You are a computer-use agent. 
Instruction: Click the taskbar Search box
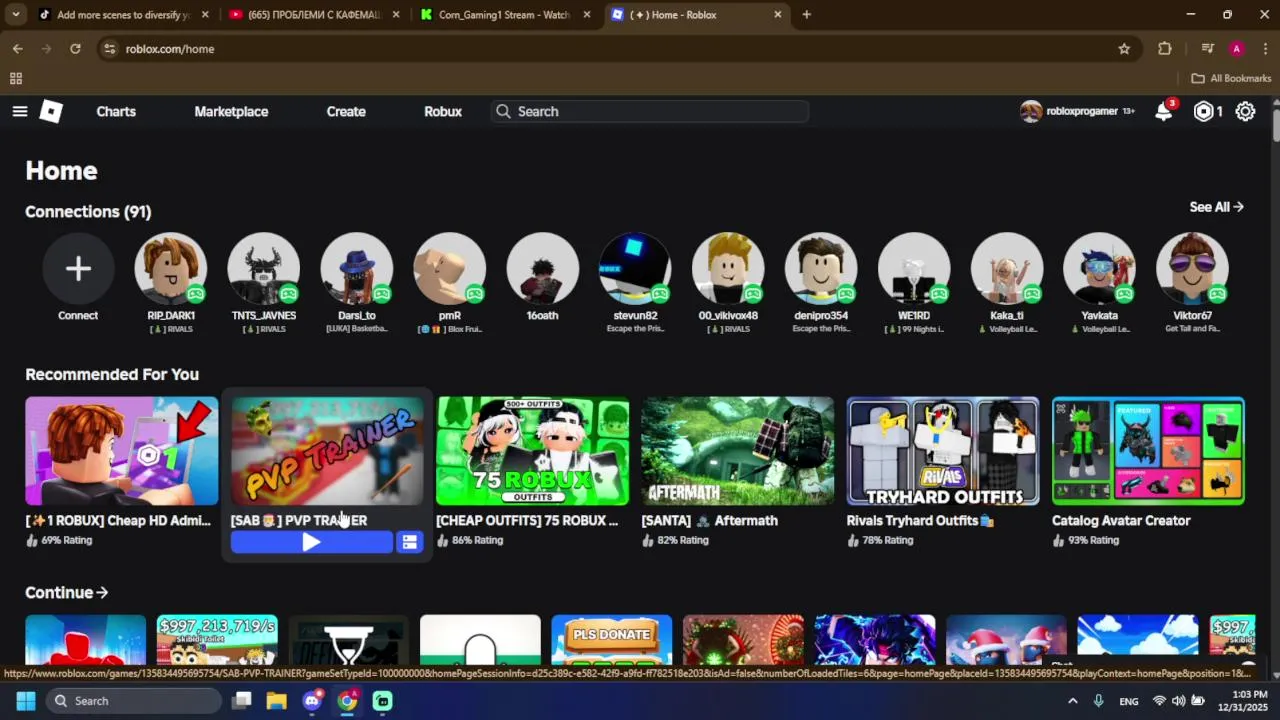click(x=134, y=701)
